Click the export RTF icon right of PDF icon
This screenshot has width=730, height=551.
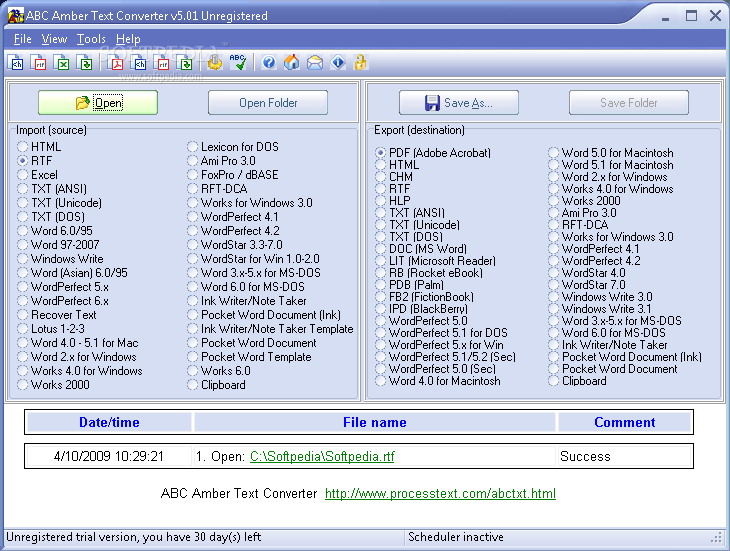[x=162, y=62]
